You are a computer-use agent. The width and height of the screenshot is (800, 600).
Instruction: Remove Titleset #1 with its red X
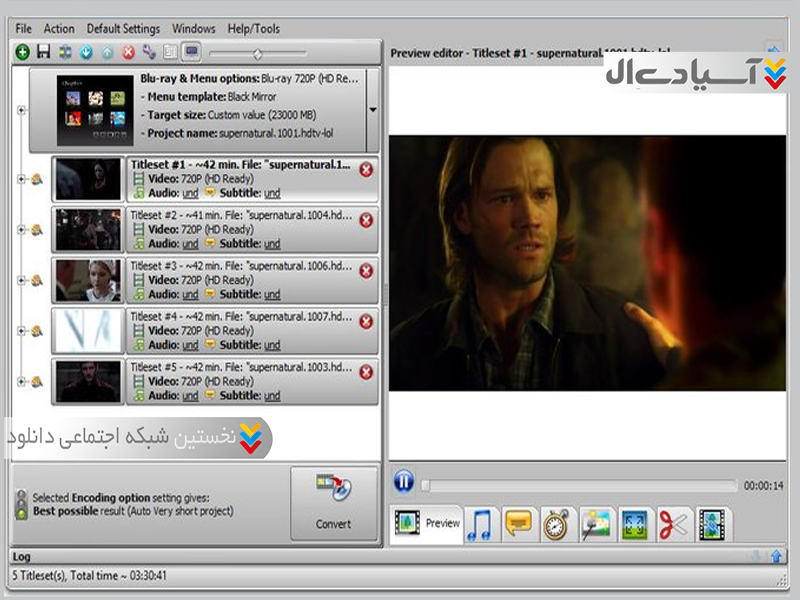[x=366, y=169]
